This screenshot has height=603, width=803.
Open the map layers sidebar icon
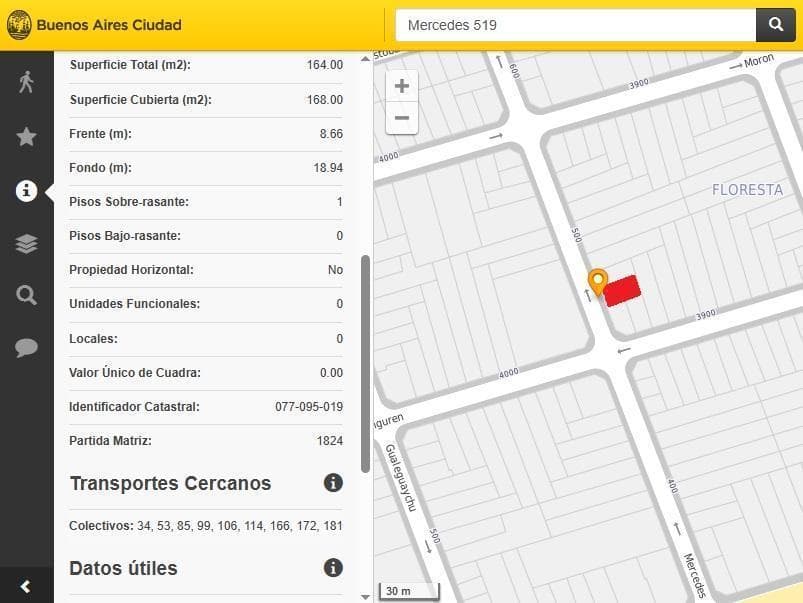(x=27, y=244)
